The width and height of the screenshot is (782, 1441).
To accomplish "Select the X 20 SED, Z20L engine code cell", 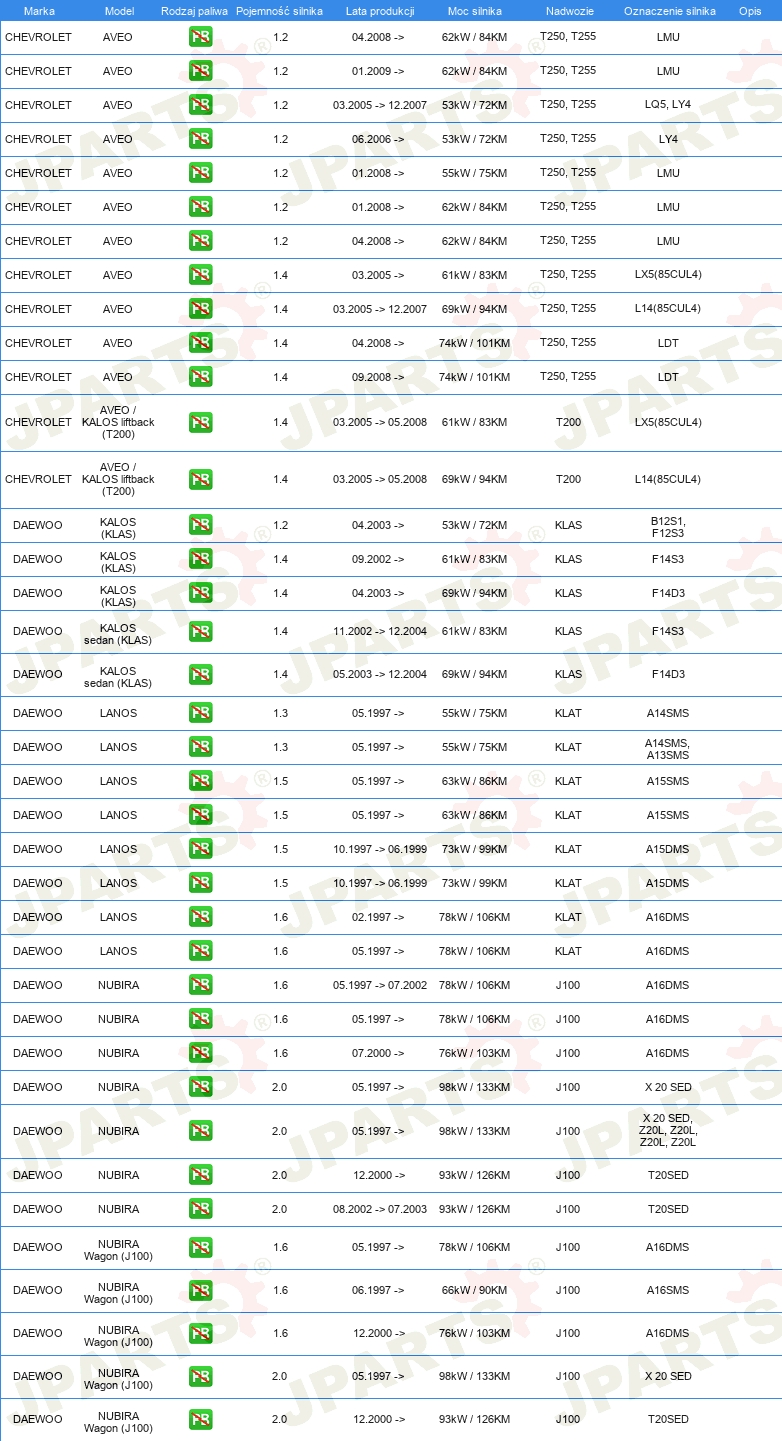I will 668,1131.
